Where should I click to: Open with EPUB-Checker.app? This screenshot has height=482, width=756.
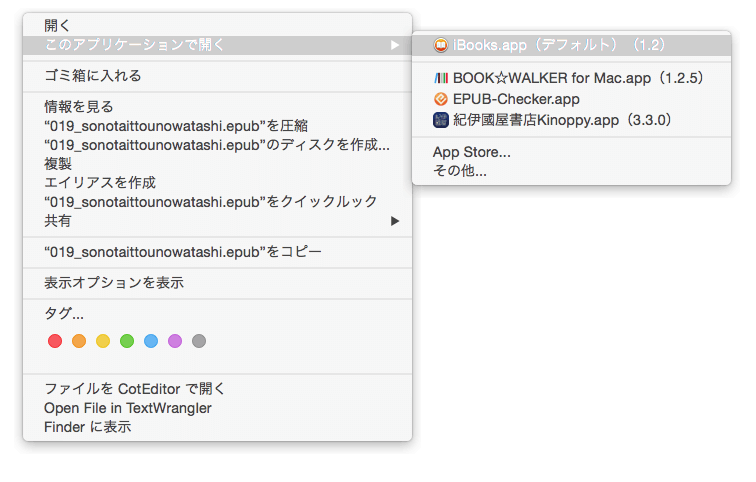pos(572,99)
